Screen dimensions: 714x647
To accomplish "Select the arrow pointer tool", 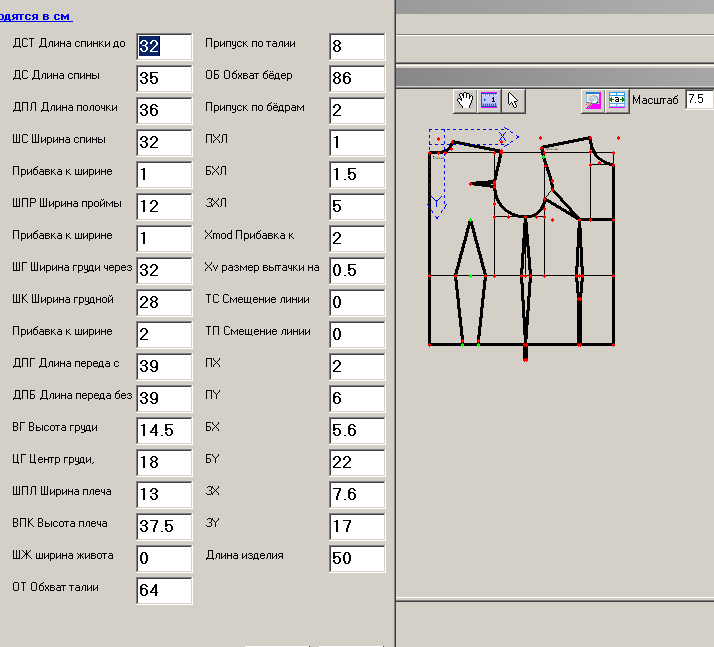I will (x=513, y=100).
